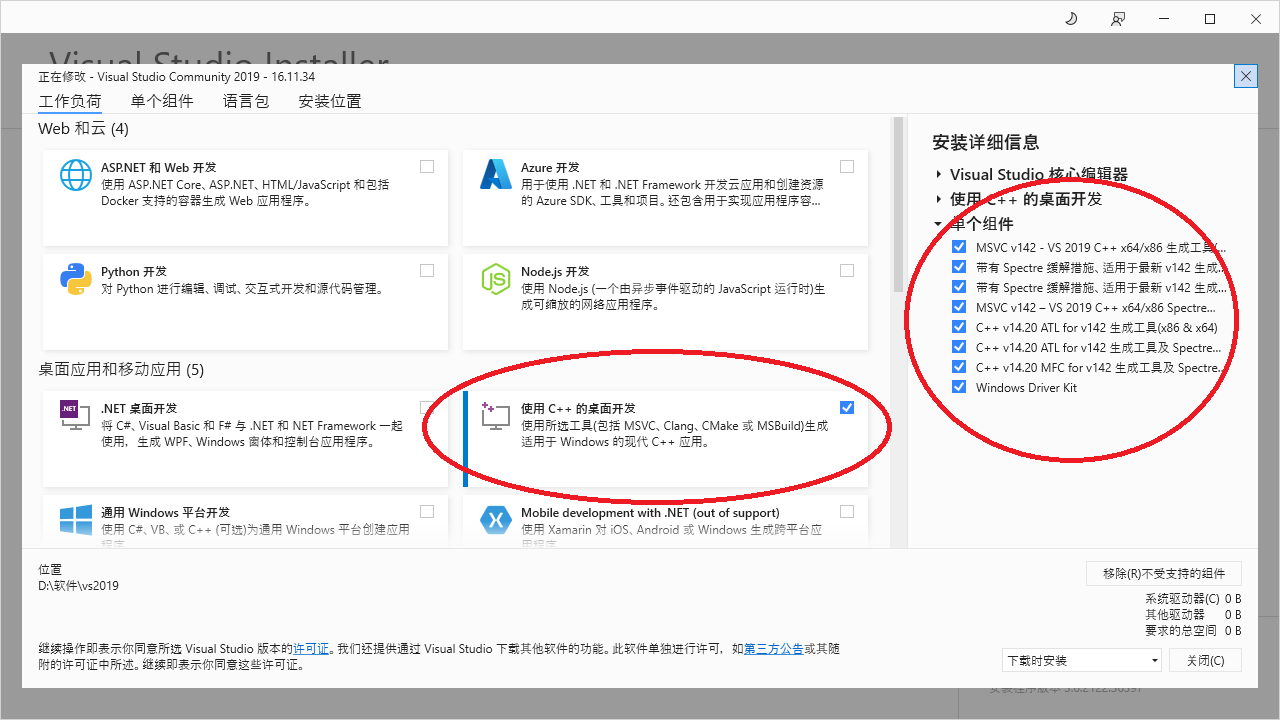Select the 使用 C++ 的桌面开发 workload card title

click(578, 409)
